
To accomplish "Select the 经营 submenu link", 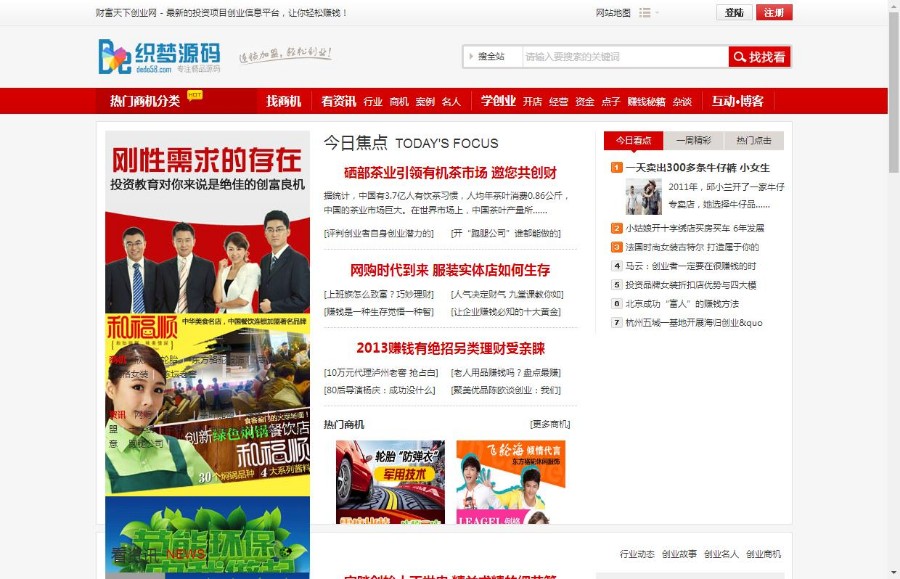I will coord(558,102).
